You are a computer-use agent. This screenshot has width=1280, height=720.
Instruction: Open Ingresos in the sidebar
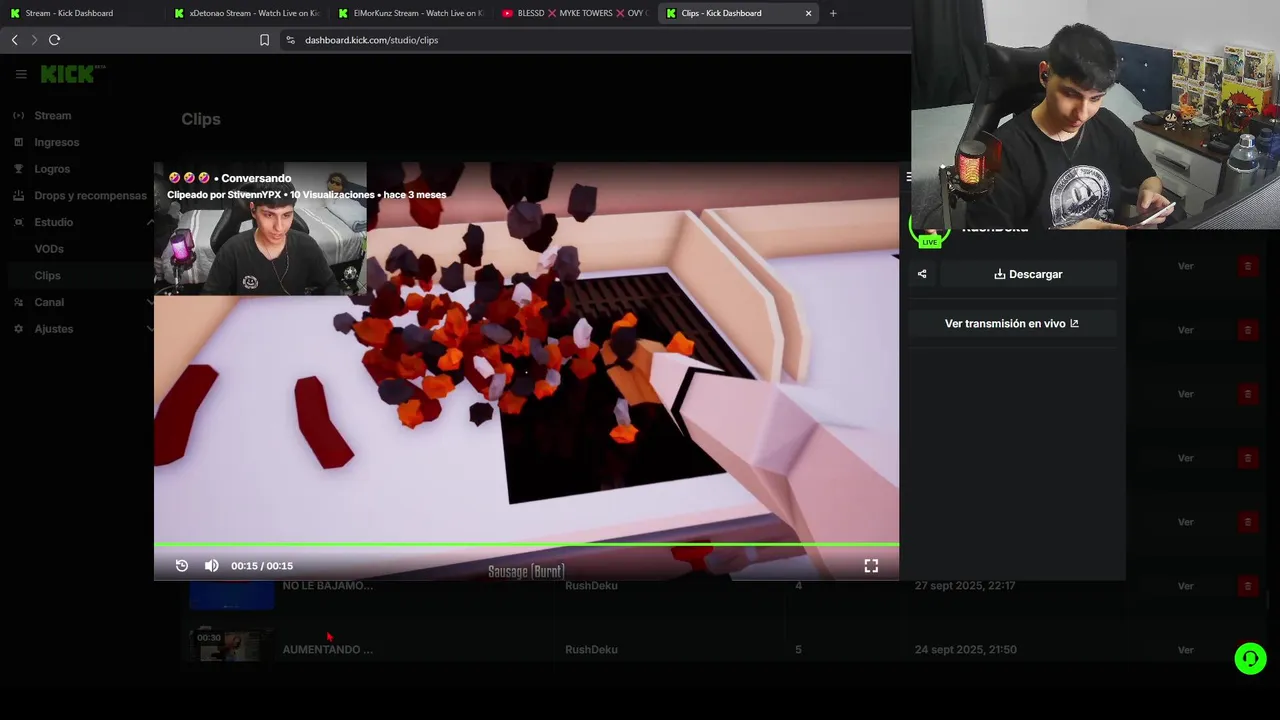[x=57, y=142]
